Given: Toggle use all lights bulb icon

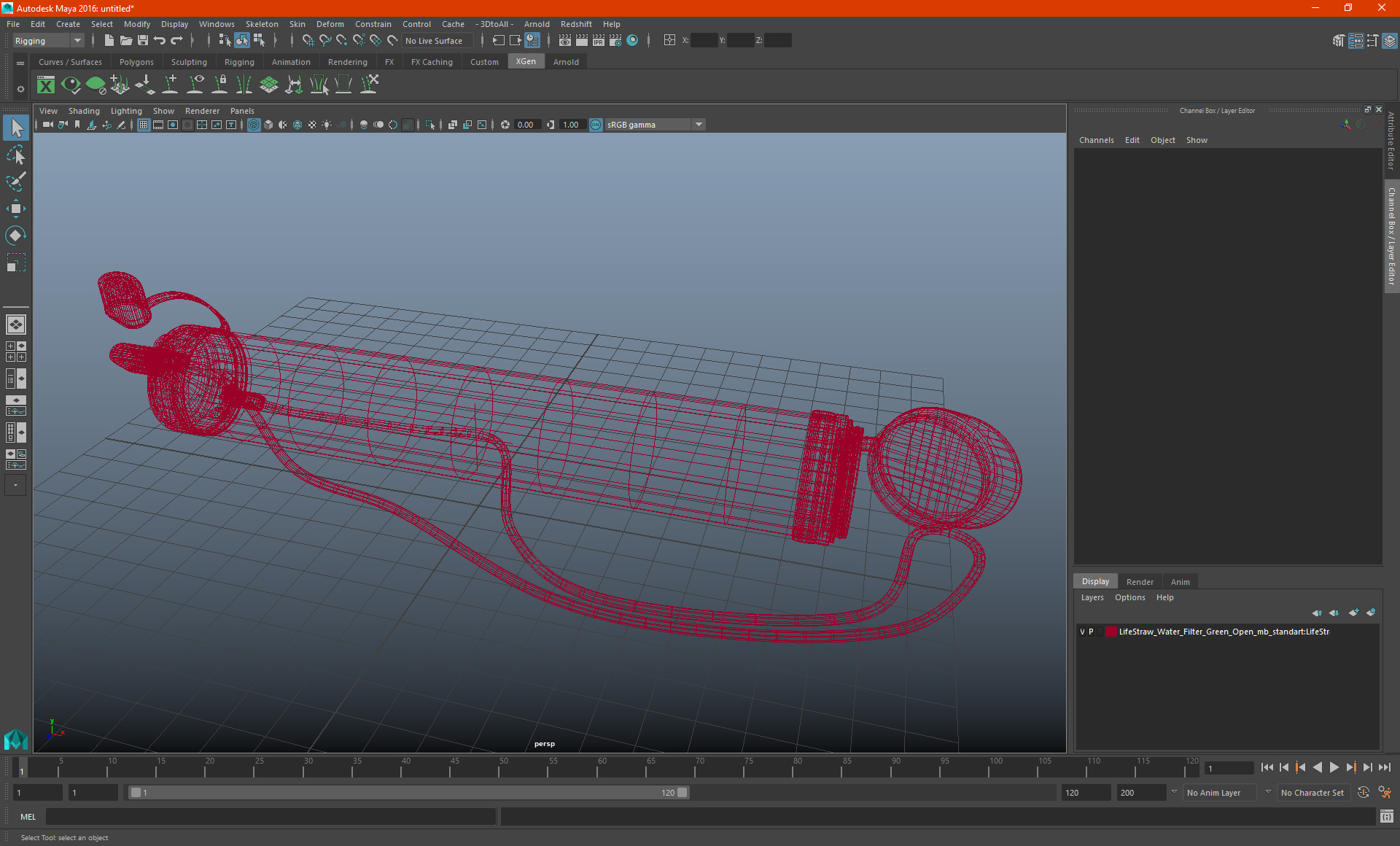Looking at the screenshot, I should tap(327, 125).
